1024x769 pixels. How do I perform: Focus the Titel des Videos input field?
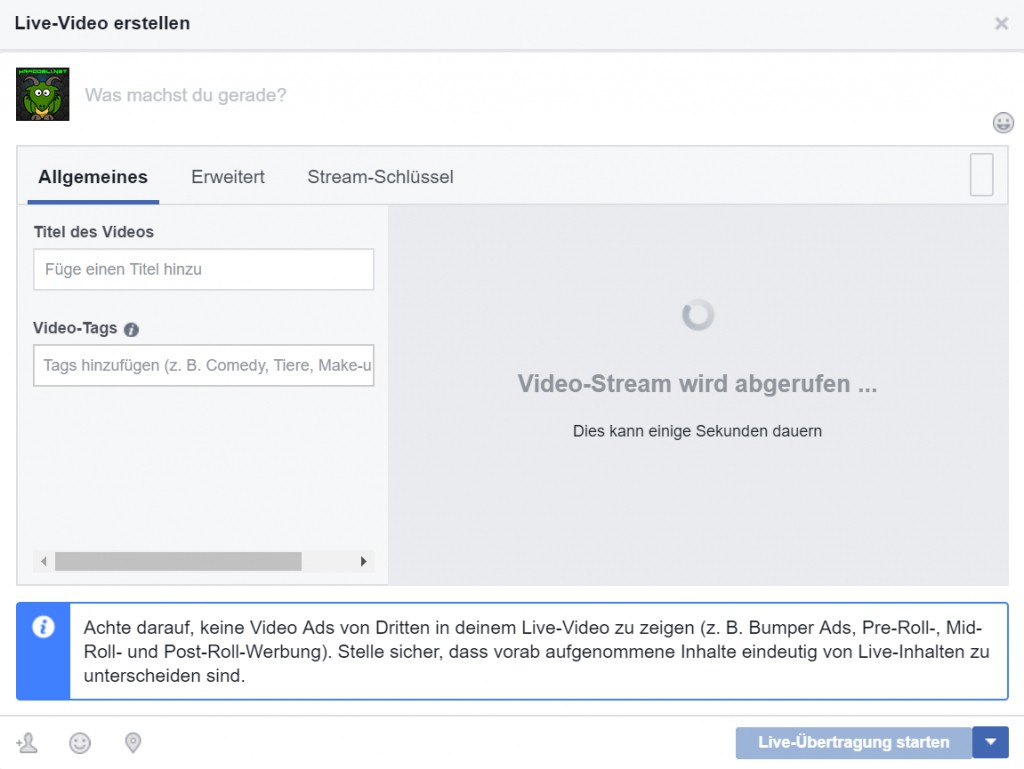[x=203, y=270]
